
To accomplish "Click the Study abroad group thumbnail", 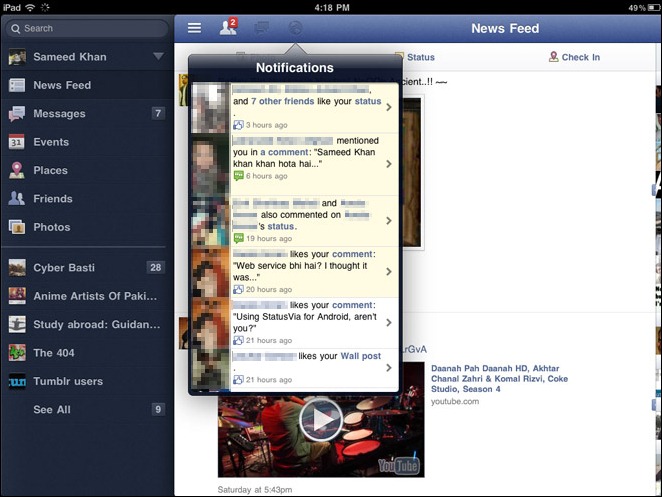I will coord(17,324).
